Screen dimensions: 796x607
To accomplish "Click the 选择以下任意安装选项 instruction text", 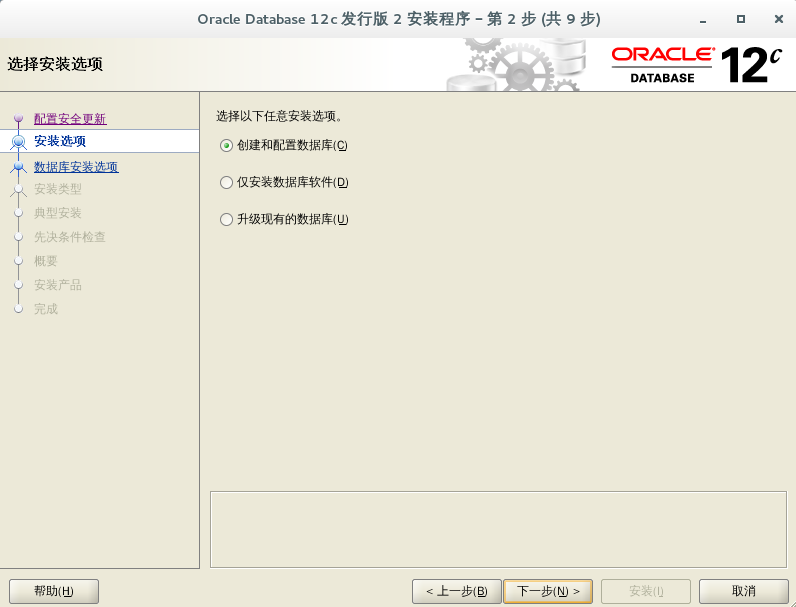I will (x=280, y=116).
